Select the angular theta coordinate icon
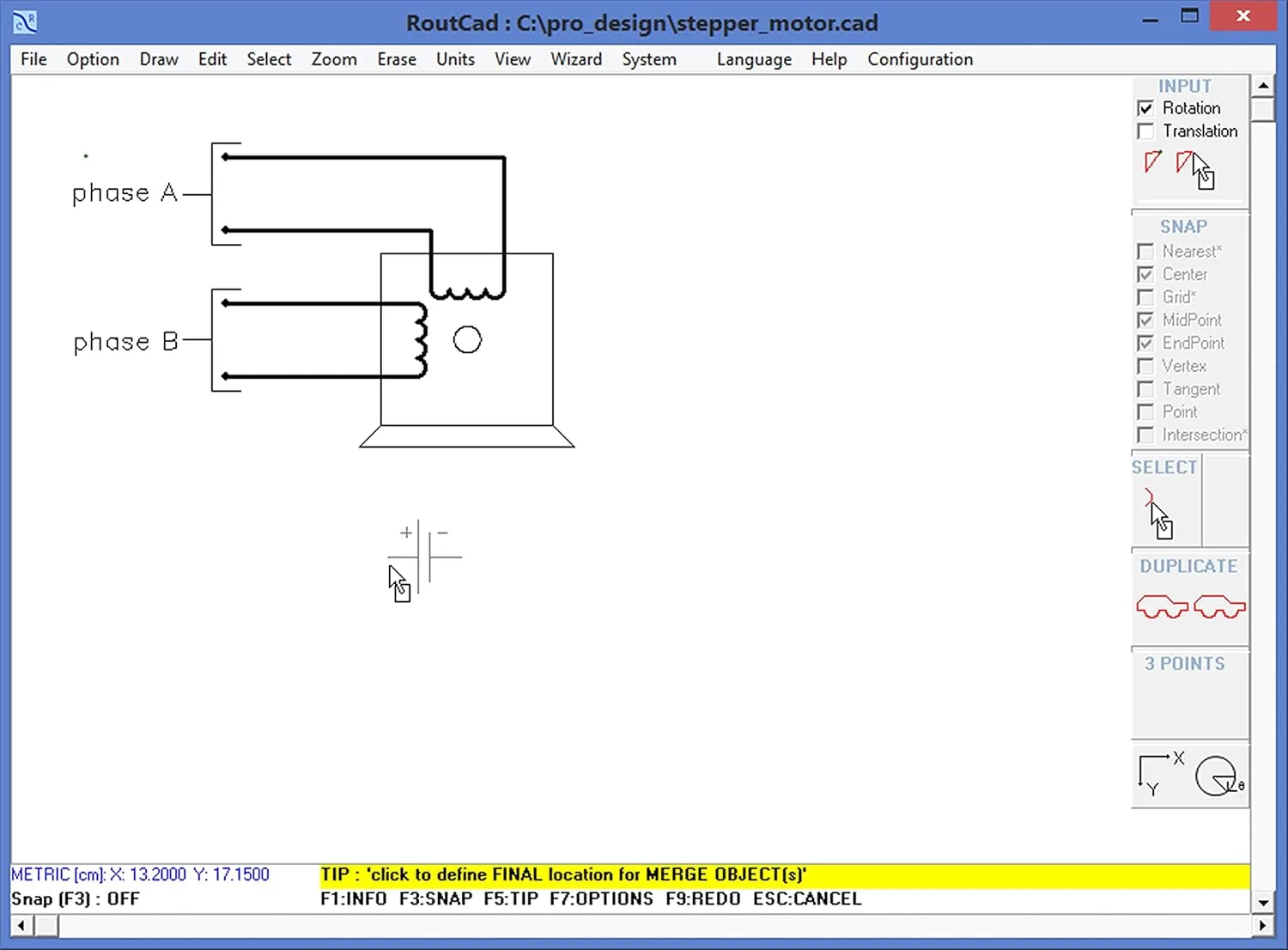The image size is (1288, 950). pyautogui.click(x=1217, y=776)
